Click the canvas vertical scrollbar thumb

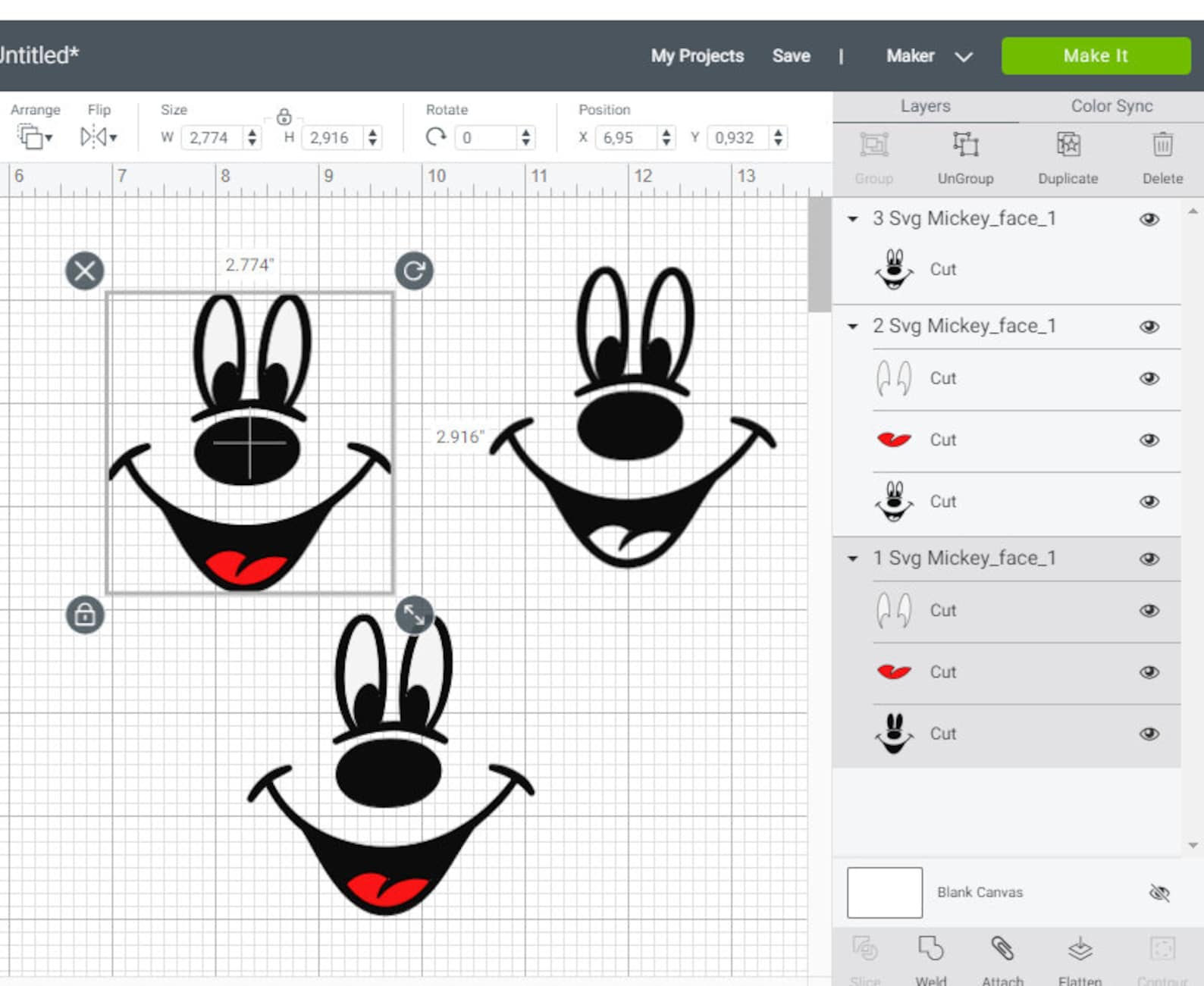coord(819,254)
